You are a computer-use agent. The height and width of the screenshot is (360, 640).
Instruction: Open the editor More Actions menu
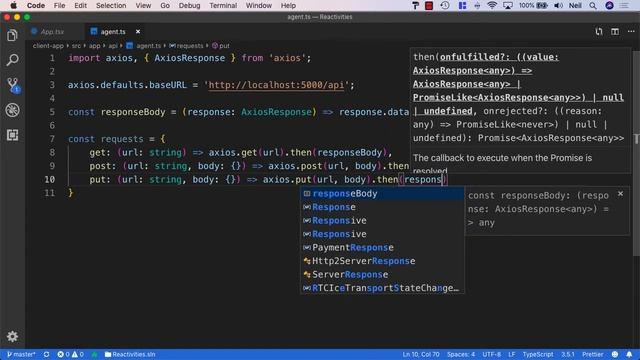(x=631, y=31)
